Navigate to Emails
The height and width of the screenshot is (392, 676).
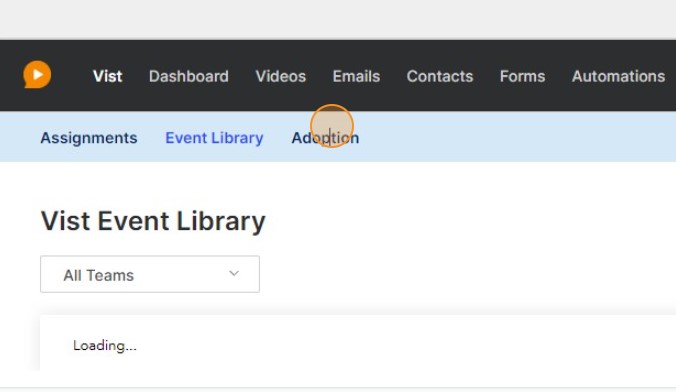coord(356,76)
